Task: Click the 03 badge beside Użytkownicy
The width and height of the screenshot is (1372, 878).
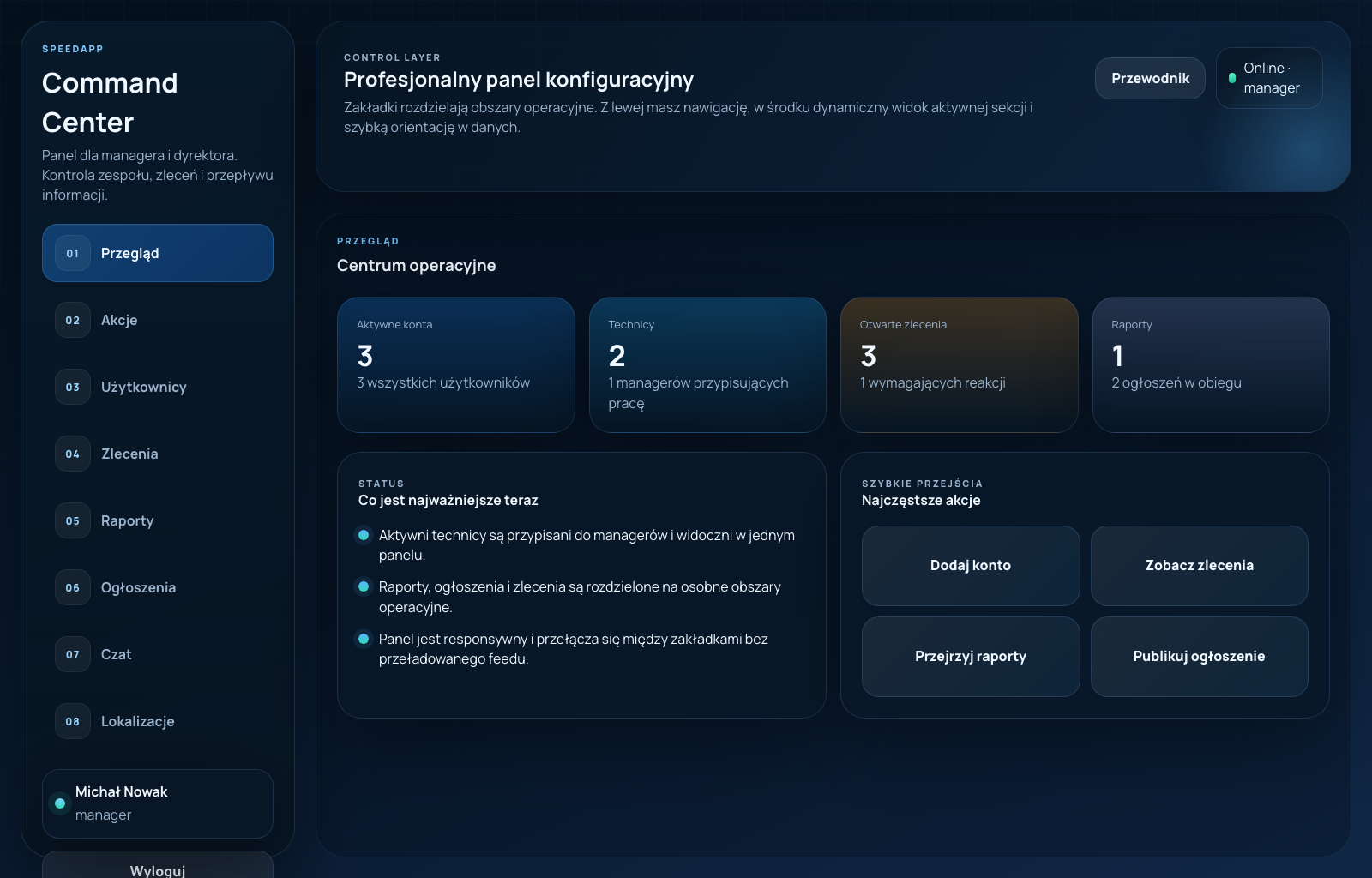Action: [x=72, y=387]
